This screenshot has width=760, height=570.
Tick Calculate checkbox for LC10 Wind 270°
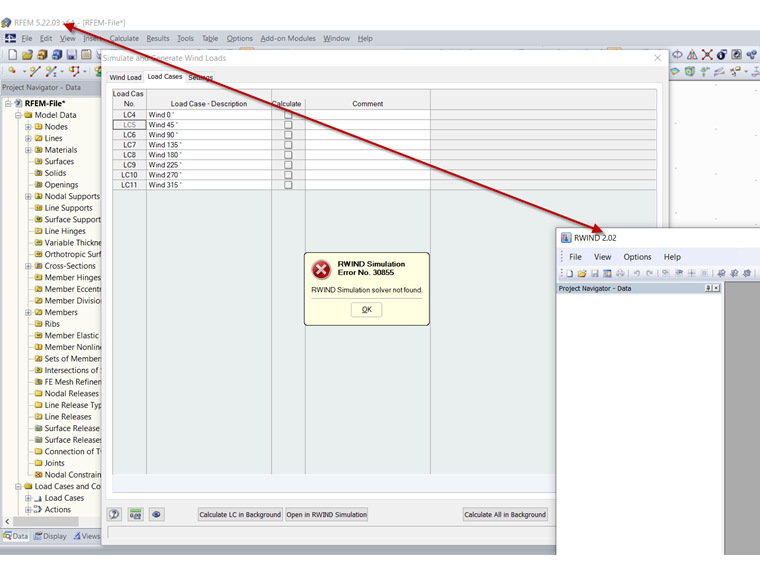pyautogui.click(x=288, y=175)
